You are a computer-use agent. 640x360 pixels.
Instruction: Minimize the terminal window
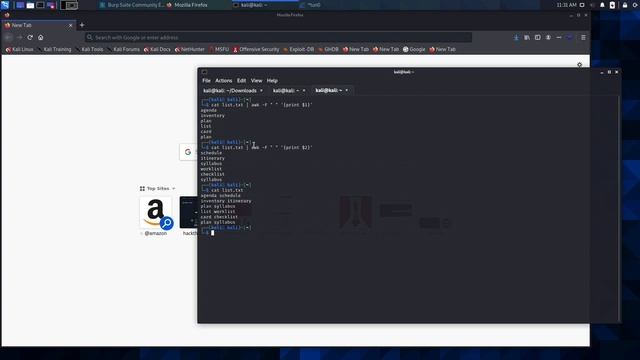tap(602, 72)
